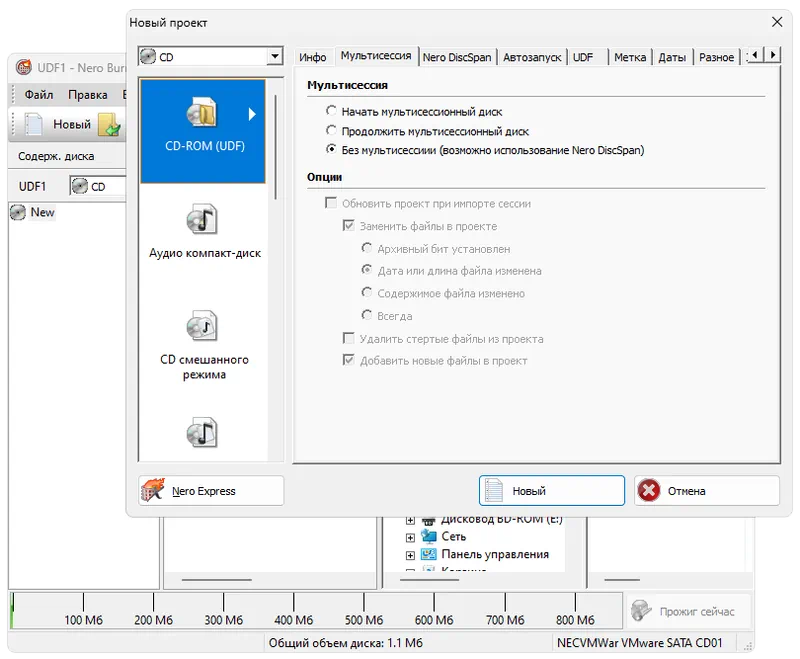Switch to the Мультисессия tab
Screen dimensions: 800x659
click(x=376, y=56)
